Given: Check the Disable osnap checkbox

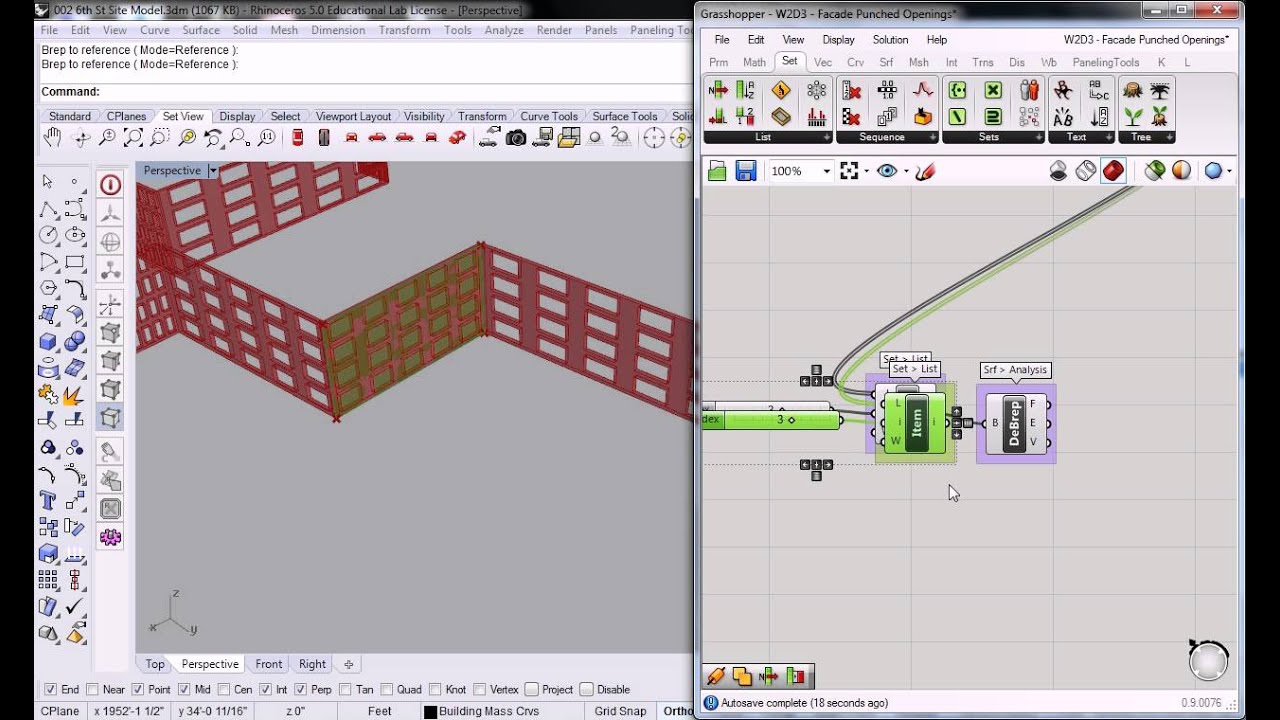Looking at the screenshot, I should point(587,689).
